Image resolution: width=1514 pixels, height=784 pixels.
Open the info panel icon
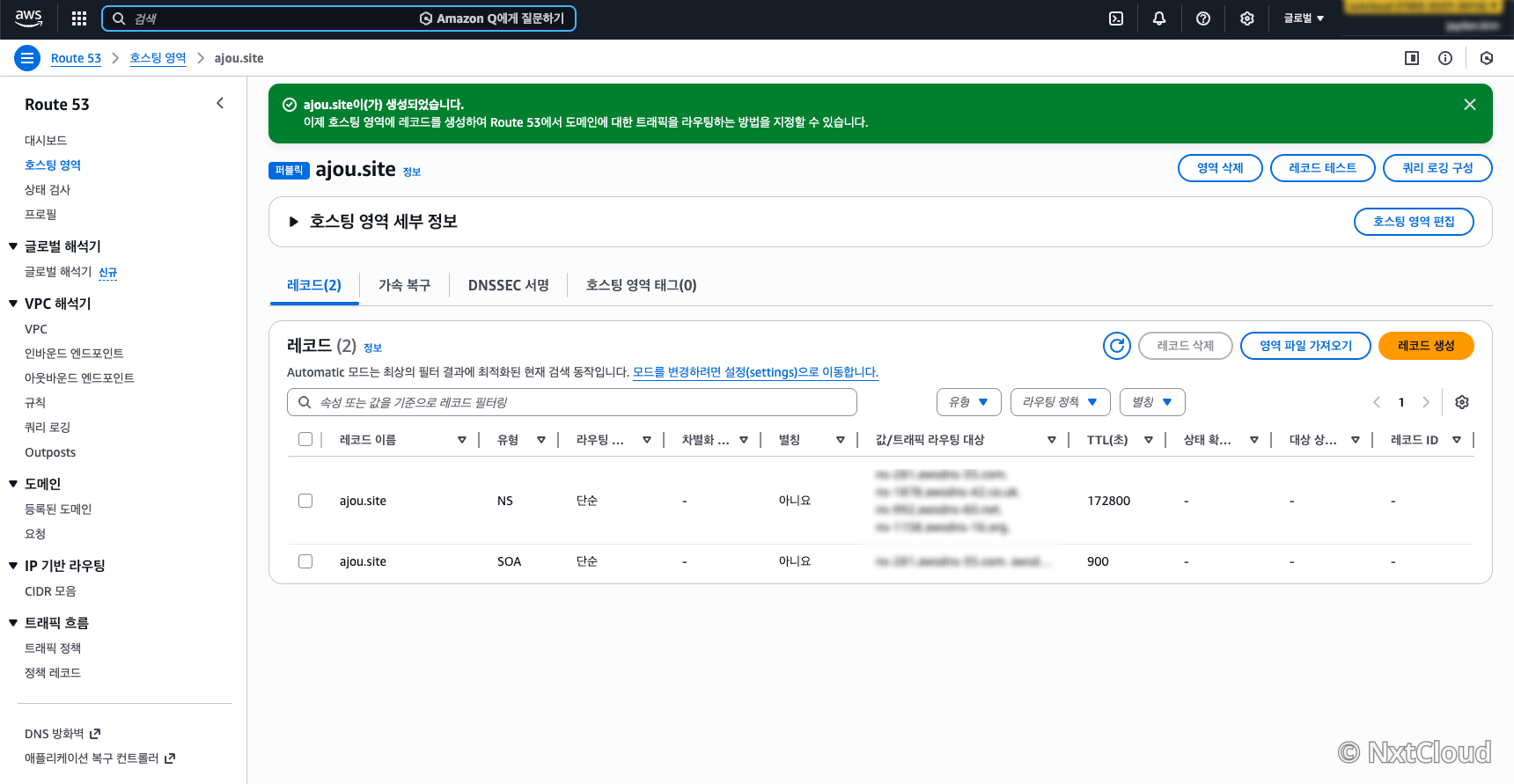pos(1445,58)
